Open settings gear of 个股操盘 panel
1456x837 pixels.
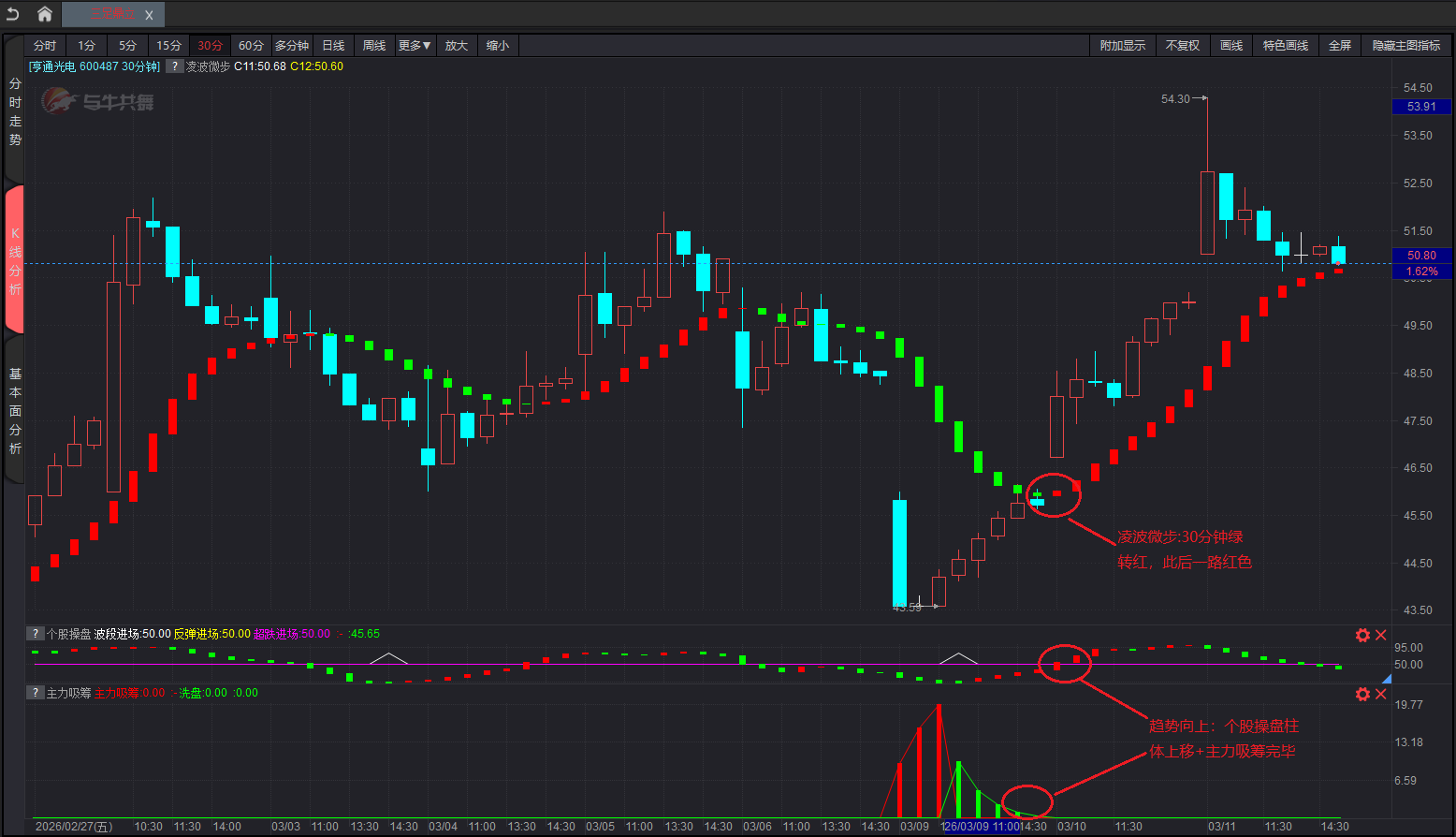(1362, 635)
